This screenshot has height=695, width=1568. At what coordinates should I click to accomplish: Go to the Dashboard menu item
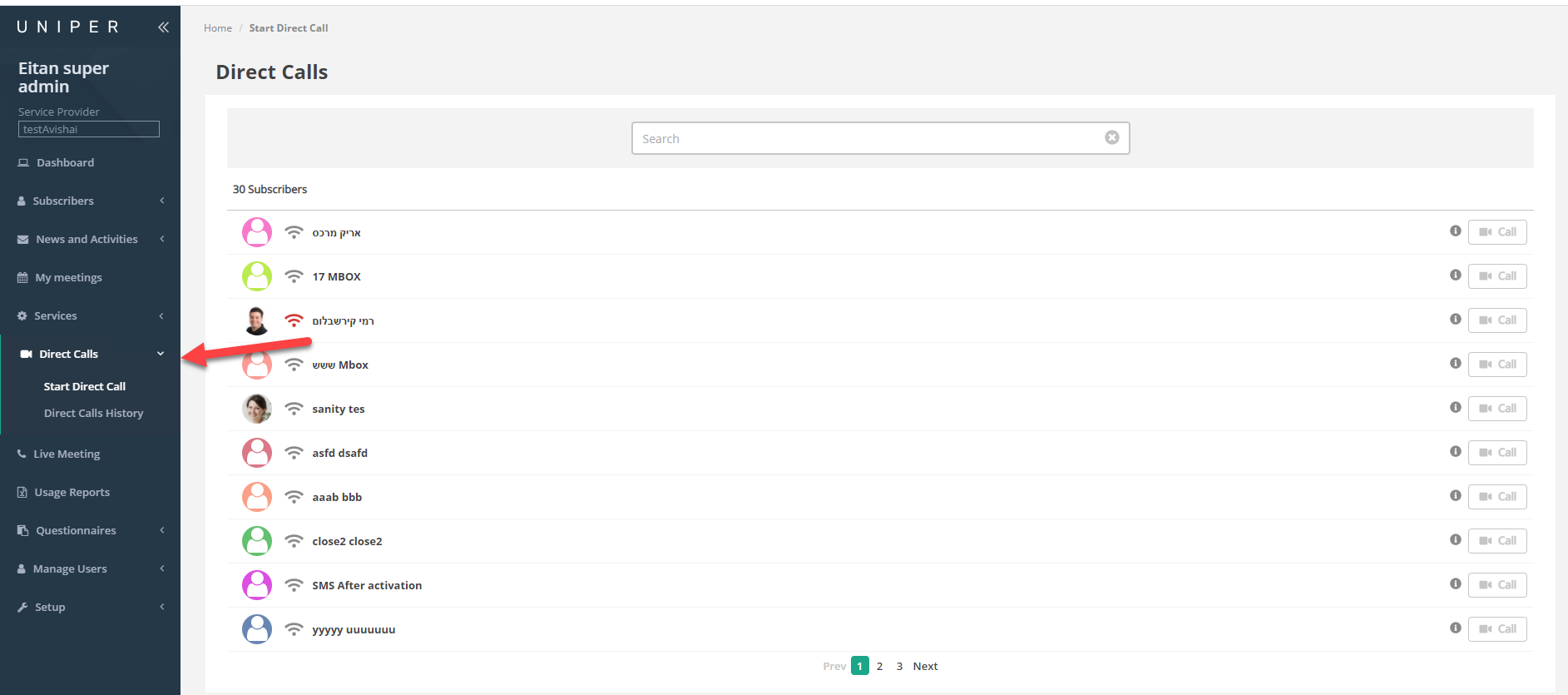click(65, 162)
